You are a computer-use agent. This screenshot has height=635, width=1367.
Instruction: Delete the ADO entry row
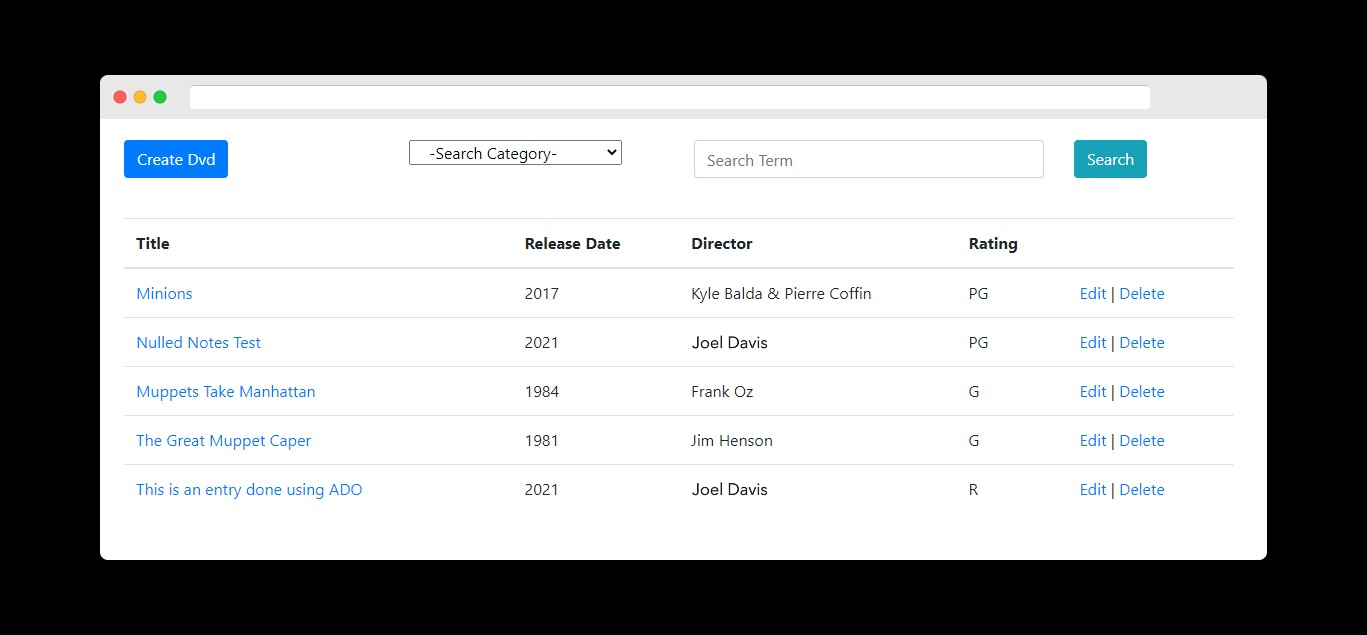point(1142,489)
